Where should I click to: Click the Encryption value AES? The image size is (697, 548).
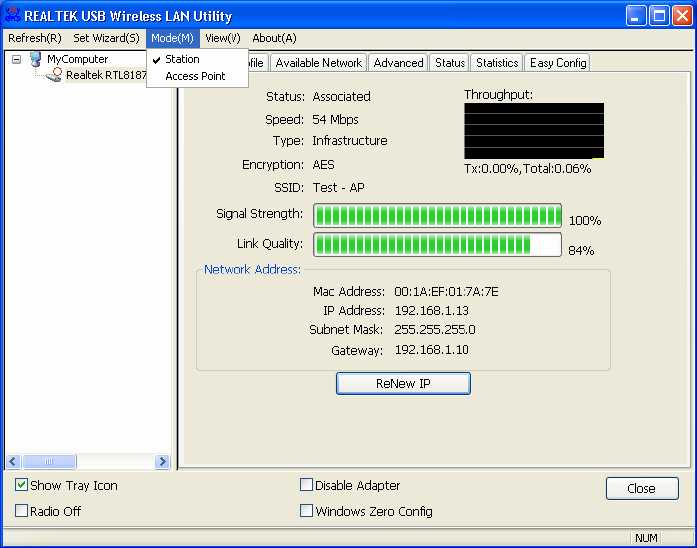tap(323, 165)
